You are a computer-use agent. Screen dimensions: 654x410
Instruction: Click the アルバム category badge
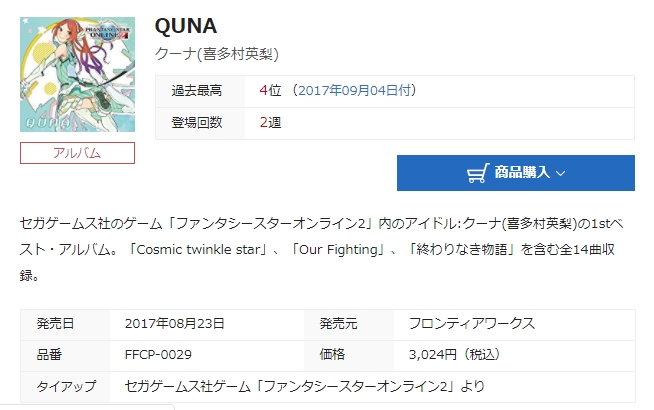pos(77,153)
